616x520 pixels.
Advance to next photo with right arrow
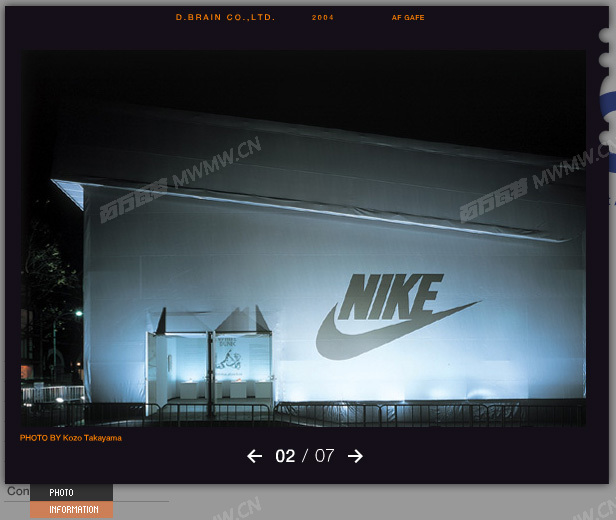pos(355,456)
